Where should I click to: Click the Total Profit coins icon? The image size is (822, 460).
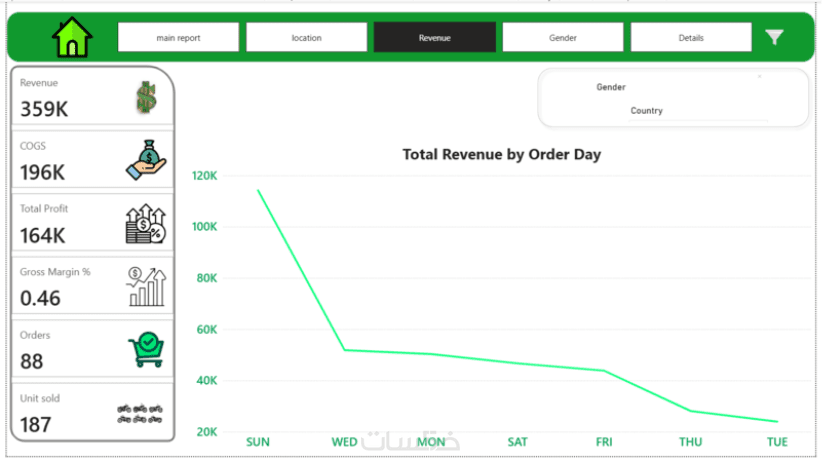click(x=146, y=223)
